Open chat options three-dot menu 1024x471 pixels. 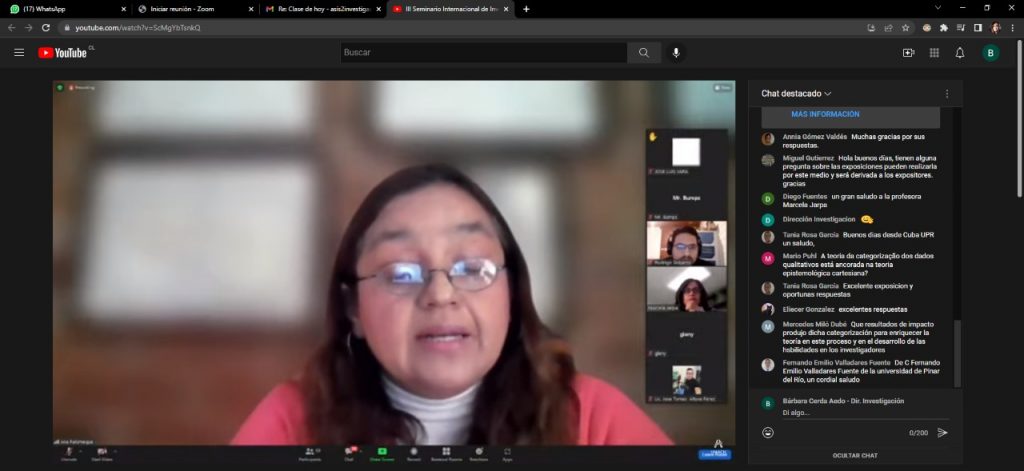tap(947, 93)
